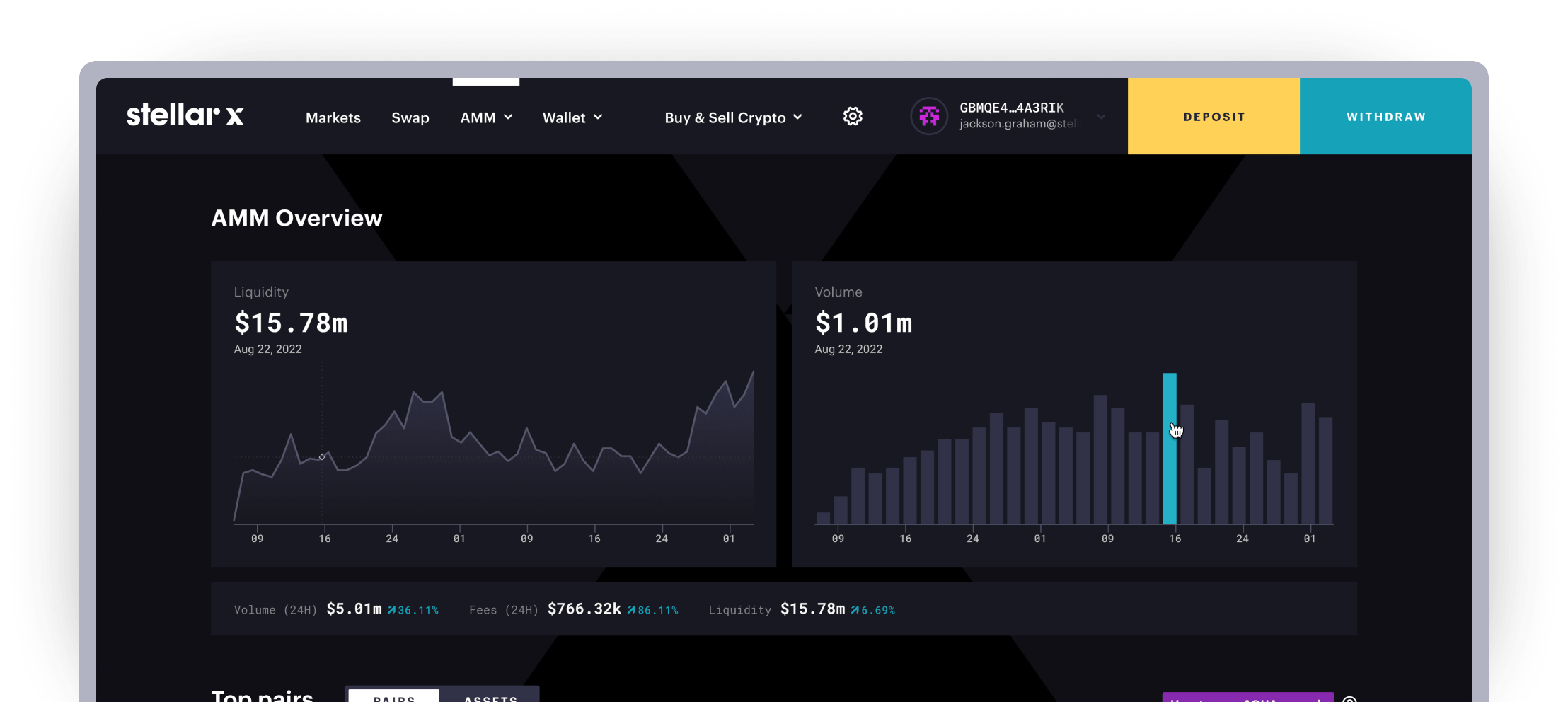This screenshot has width=1568, height=702.
Task: Select the PAIRS tab
Action: 393,697
